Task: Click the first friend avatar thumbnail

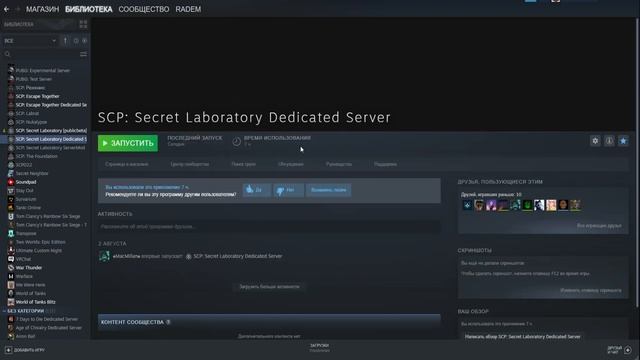Action: 467,205
